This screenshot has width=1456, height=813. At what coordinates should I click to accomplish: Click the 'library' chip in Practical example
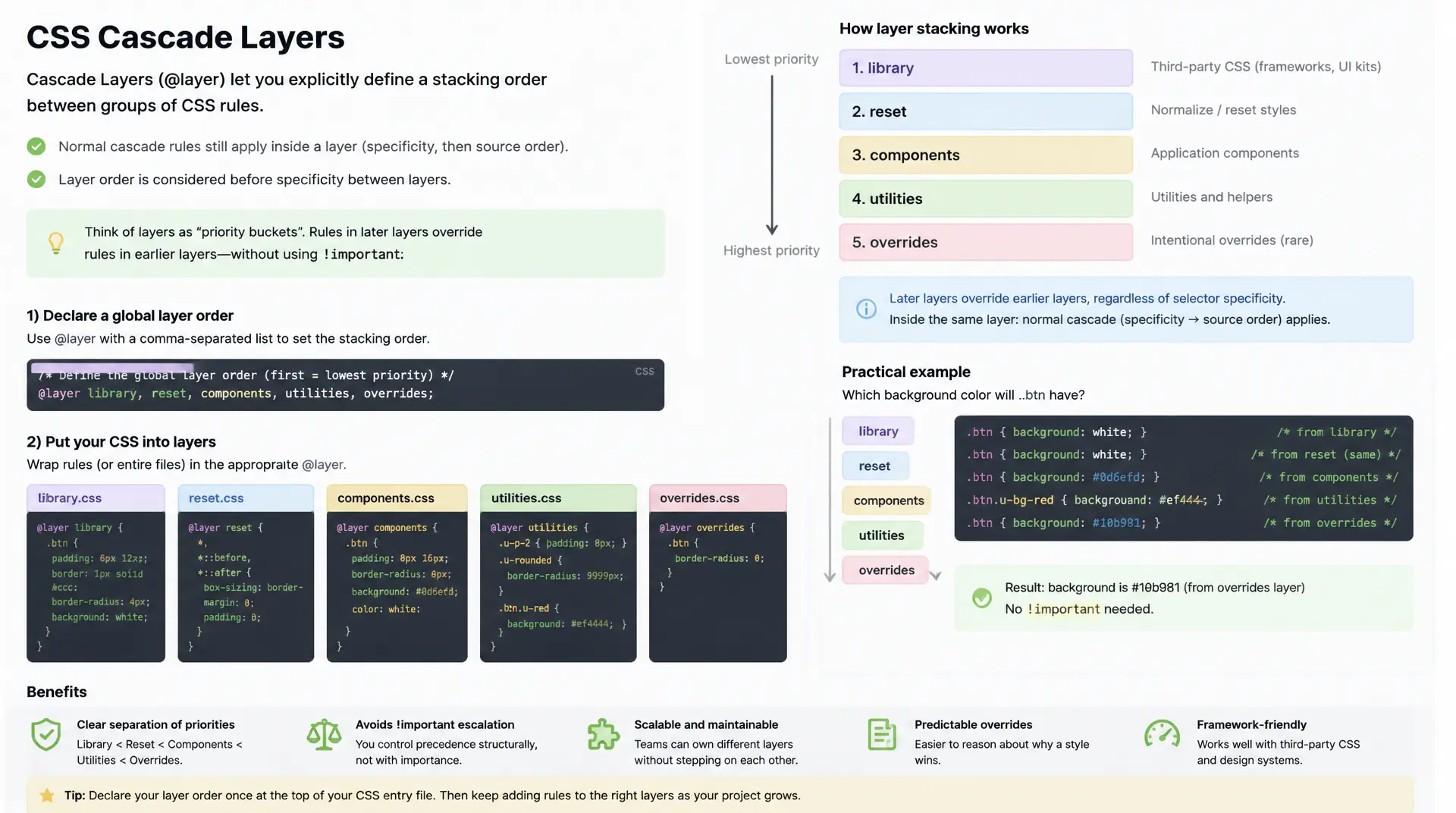pos(878,431)
